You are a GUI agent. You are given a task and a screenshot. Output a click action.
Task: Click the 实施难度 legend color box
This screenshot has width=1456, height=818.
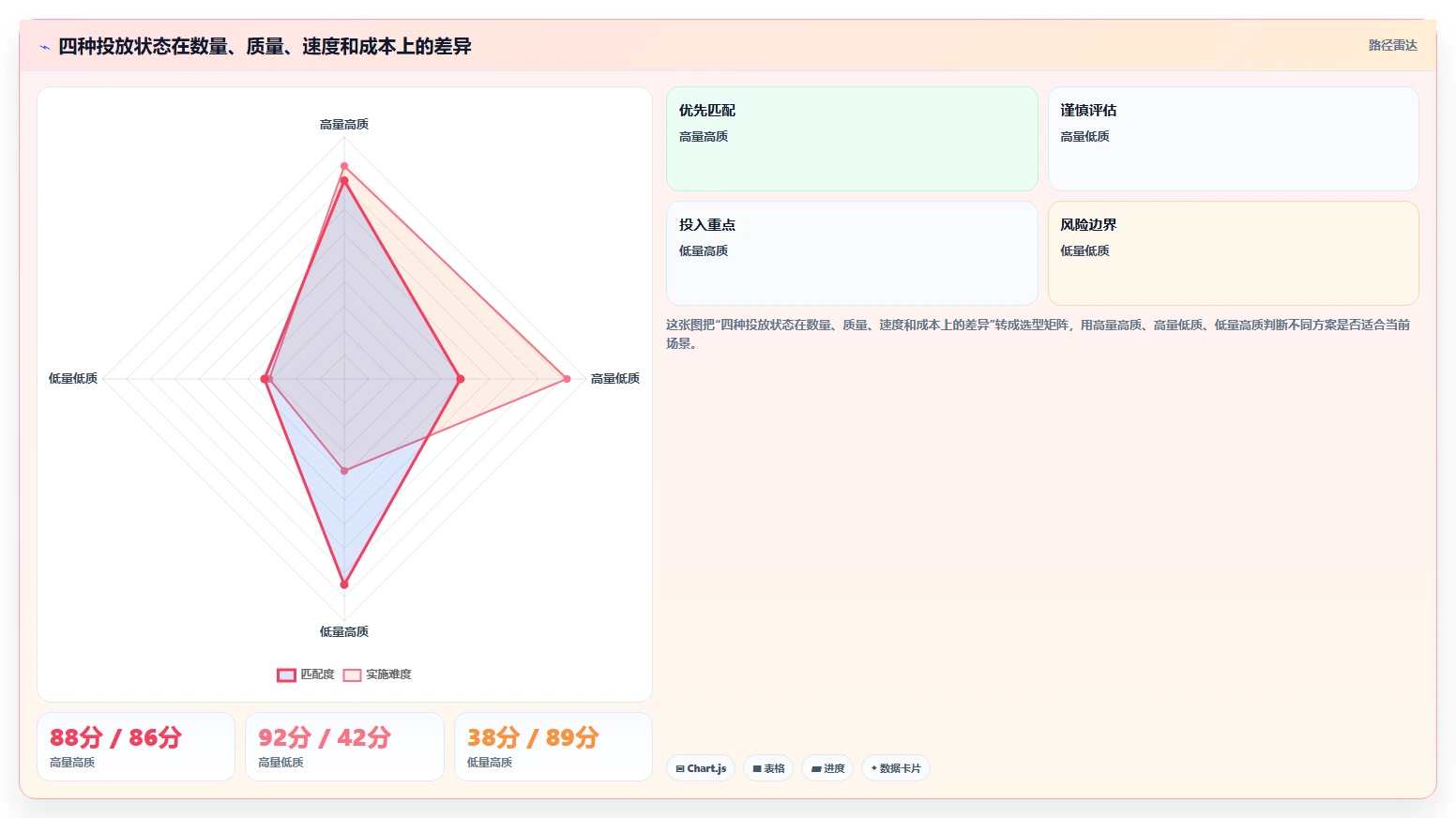352,674
